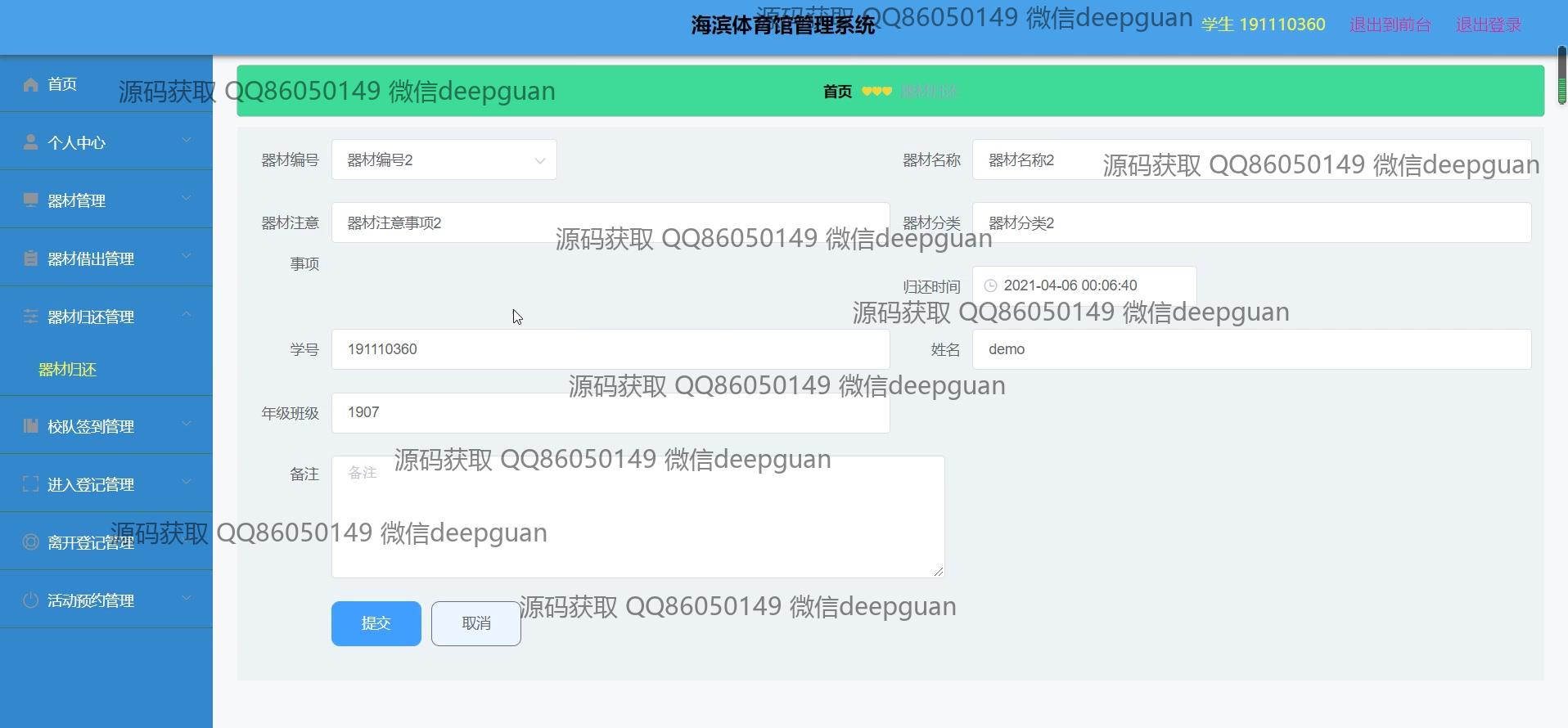Click the 年级班级 input showing 1907
Image resolution: width=1568 pixels, height=728 pixels.
611,412
